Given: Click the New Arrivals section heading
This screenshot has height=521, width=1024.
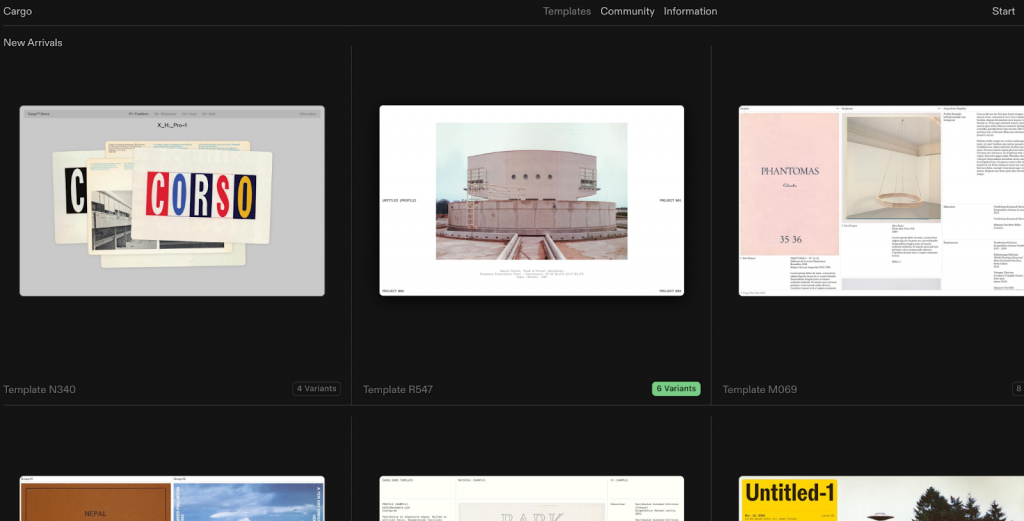Looking at the screenshot, I should [x=33, y=43].
